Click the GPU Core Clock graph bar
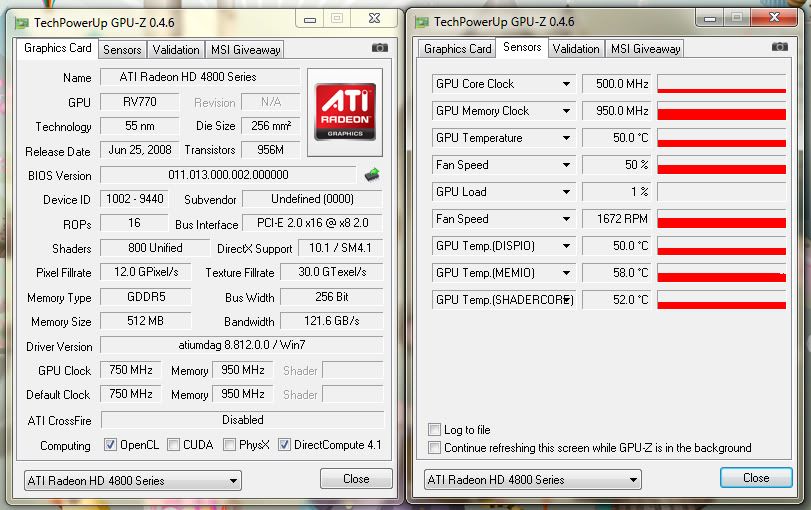Viewport: 811px width, 510px height. [x=722, y=84]
